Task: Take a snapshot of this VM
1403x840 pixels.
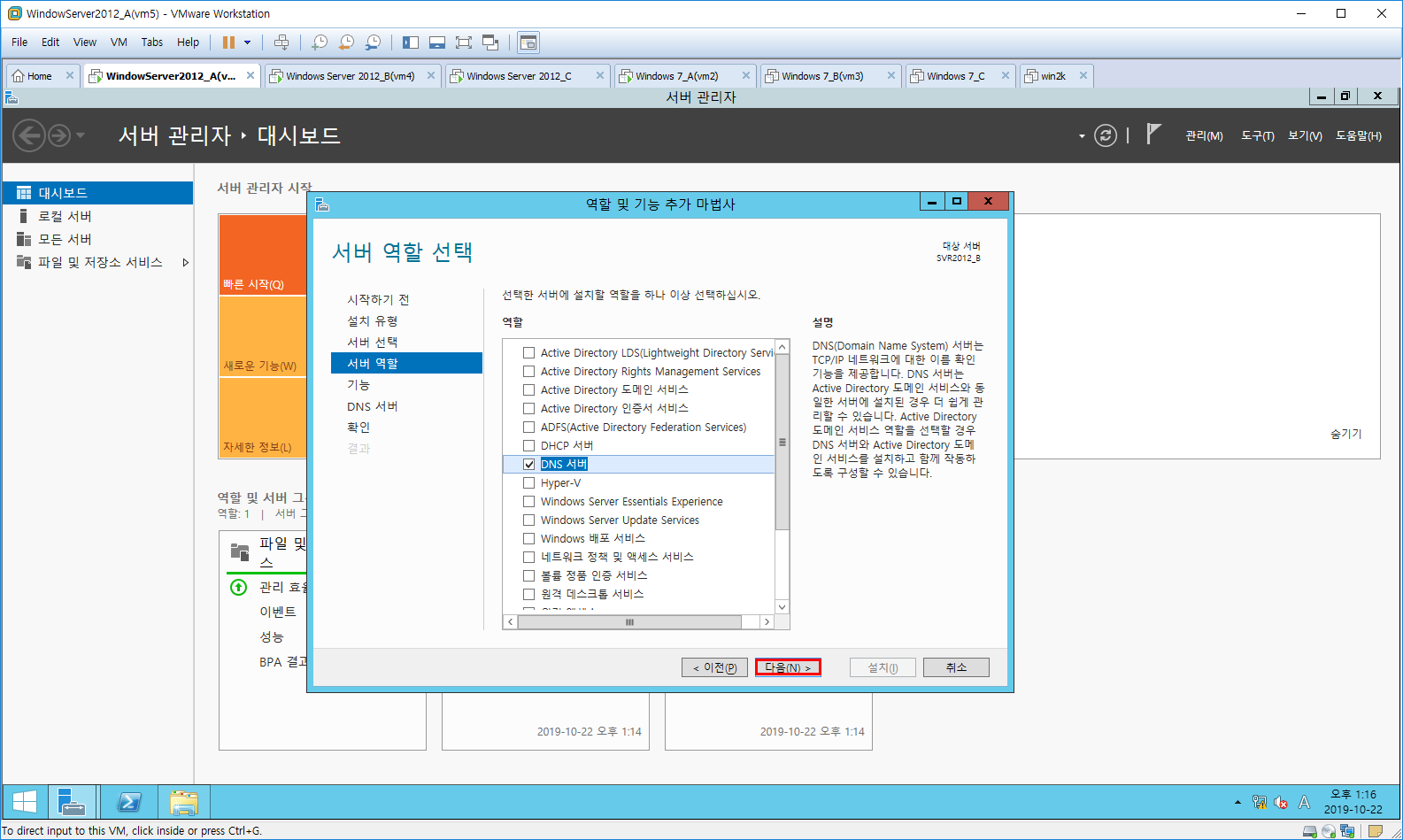Action: point(320,42)
